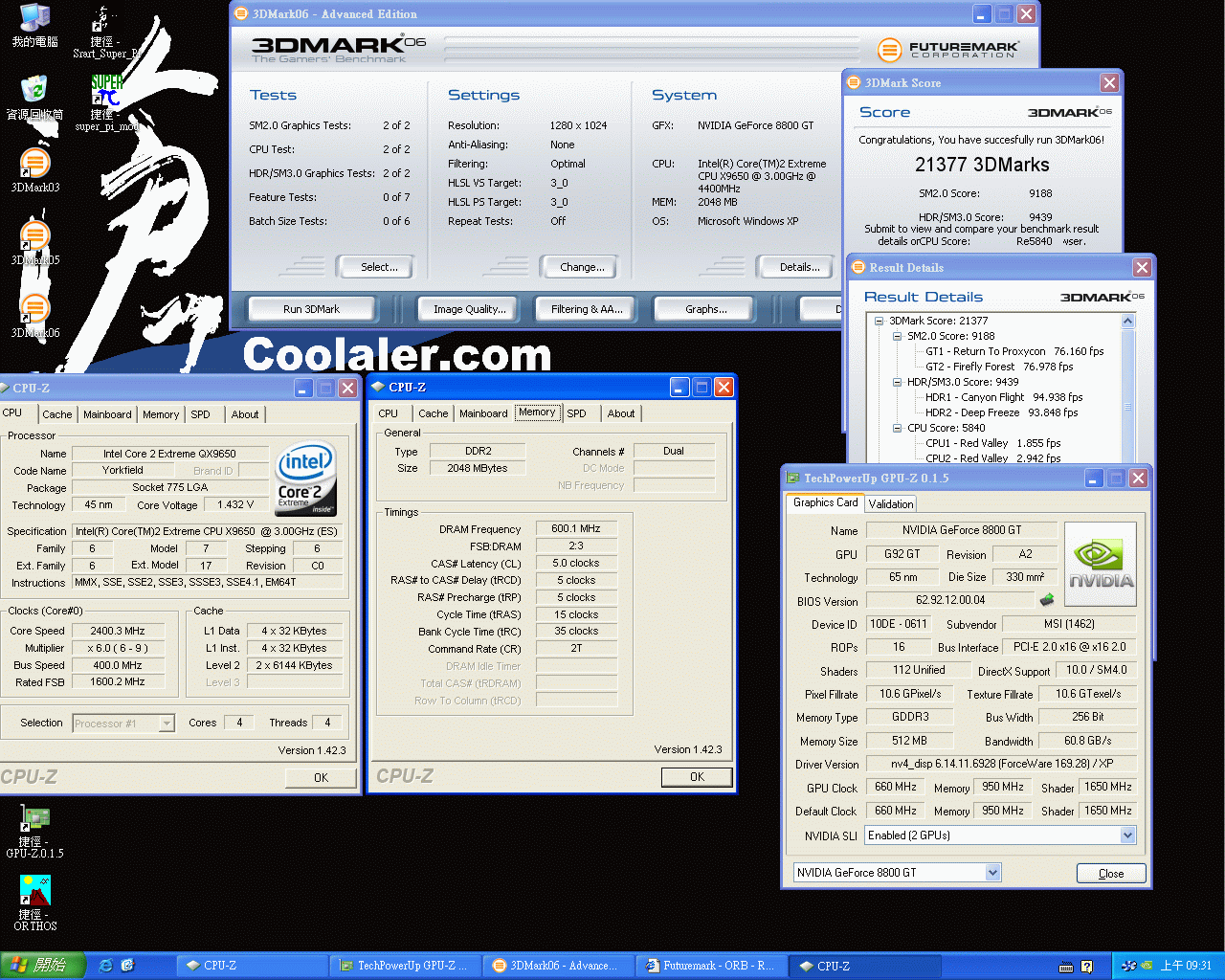Click the DRAM Frequency 600.1 MHz field

point(576,528)
